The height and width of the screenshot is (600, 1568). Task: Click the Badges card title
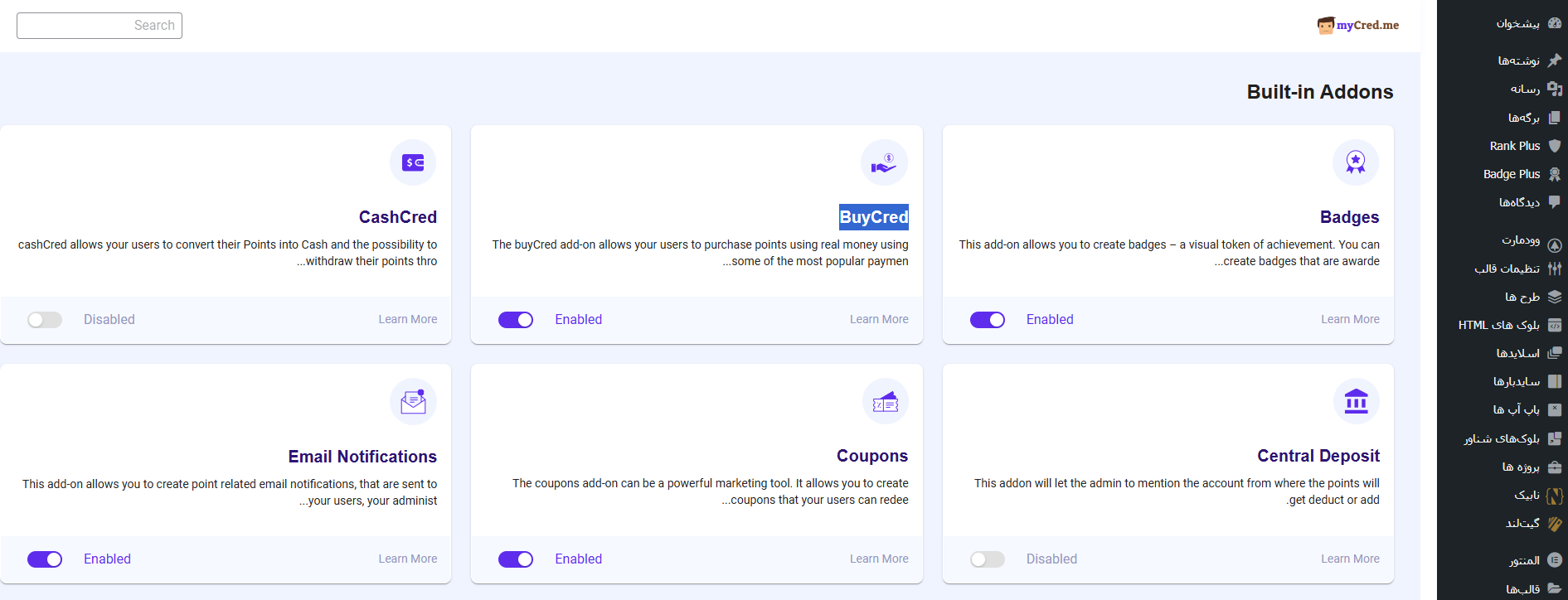(1350, 217)
